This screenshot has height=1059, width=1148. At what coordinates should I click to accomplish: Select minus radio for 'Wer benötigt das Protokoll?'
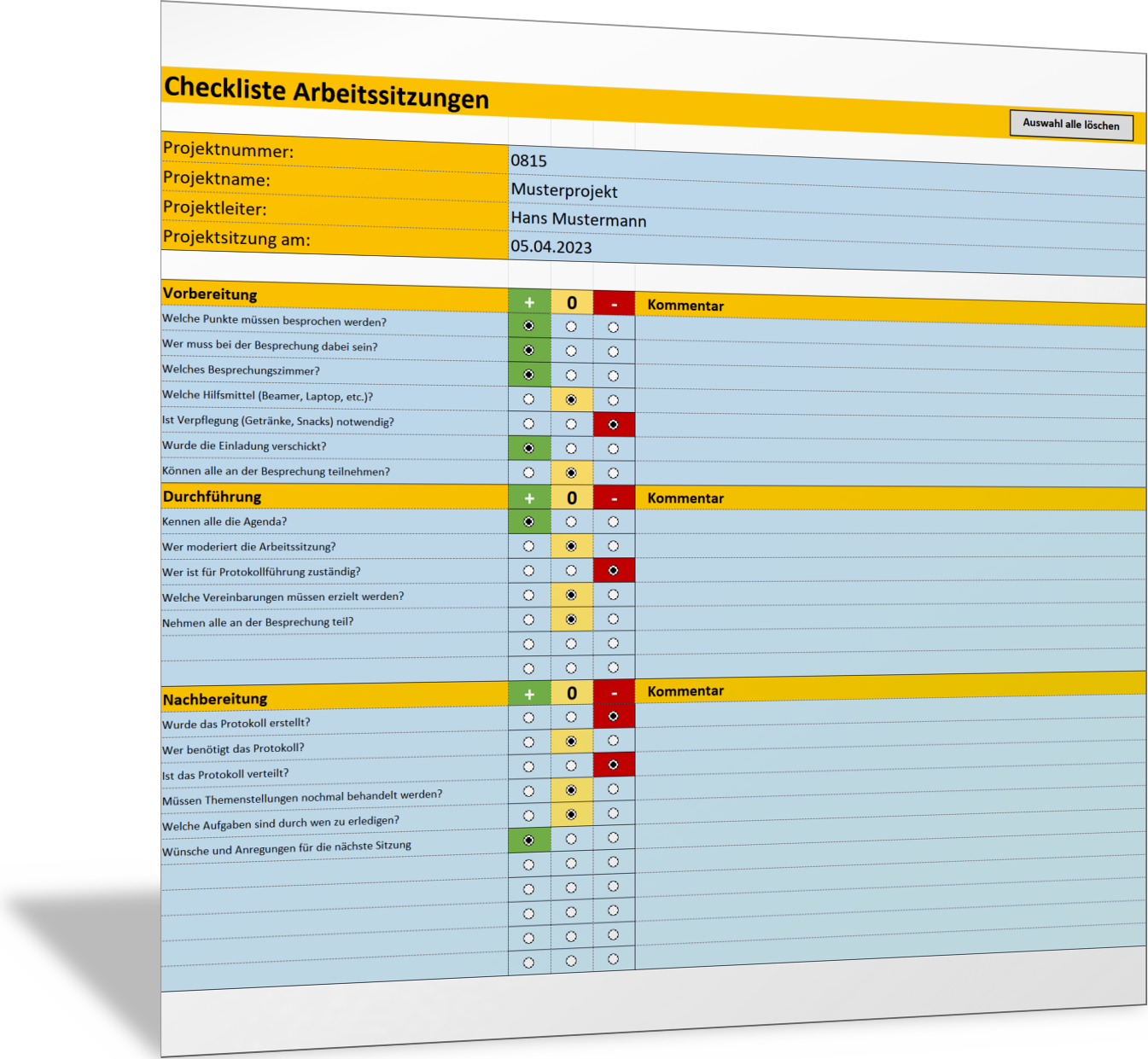coord(613,741)
